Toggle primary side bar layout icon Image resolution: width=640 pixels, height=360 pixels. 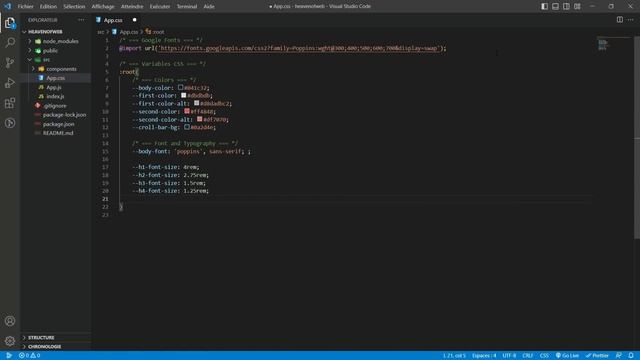(544, 6)
